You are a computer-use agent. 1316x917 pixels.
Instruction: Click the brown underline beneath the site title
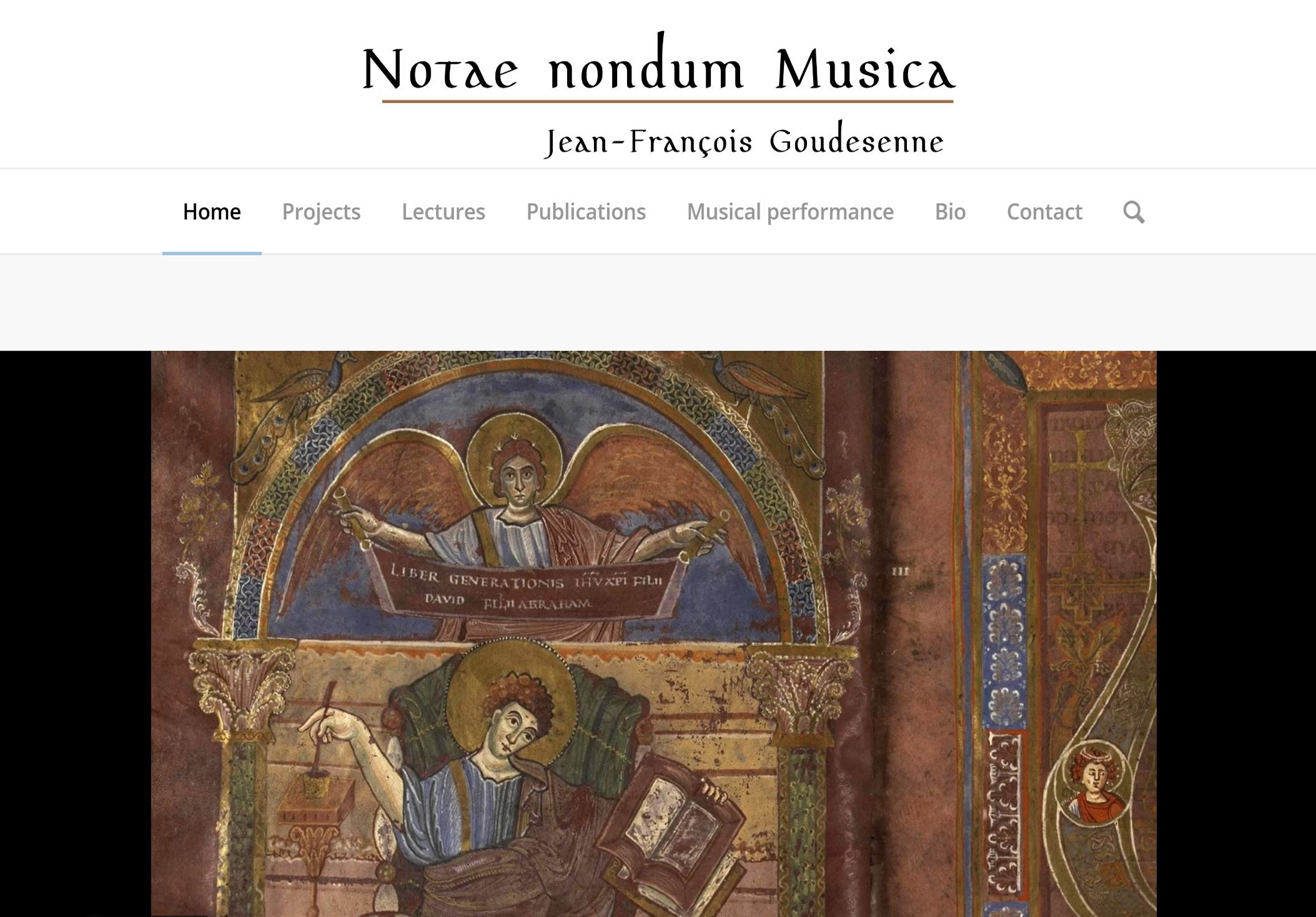668,101
